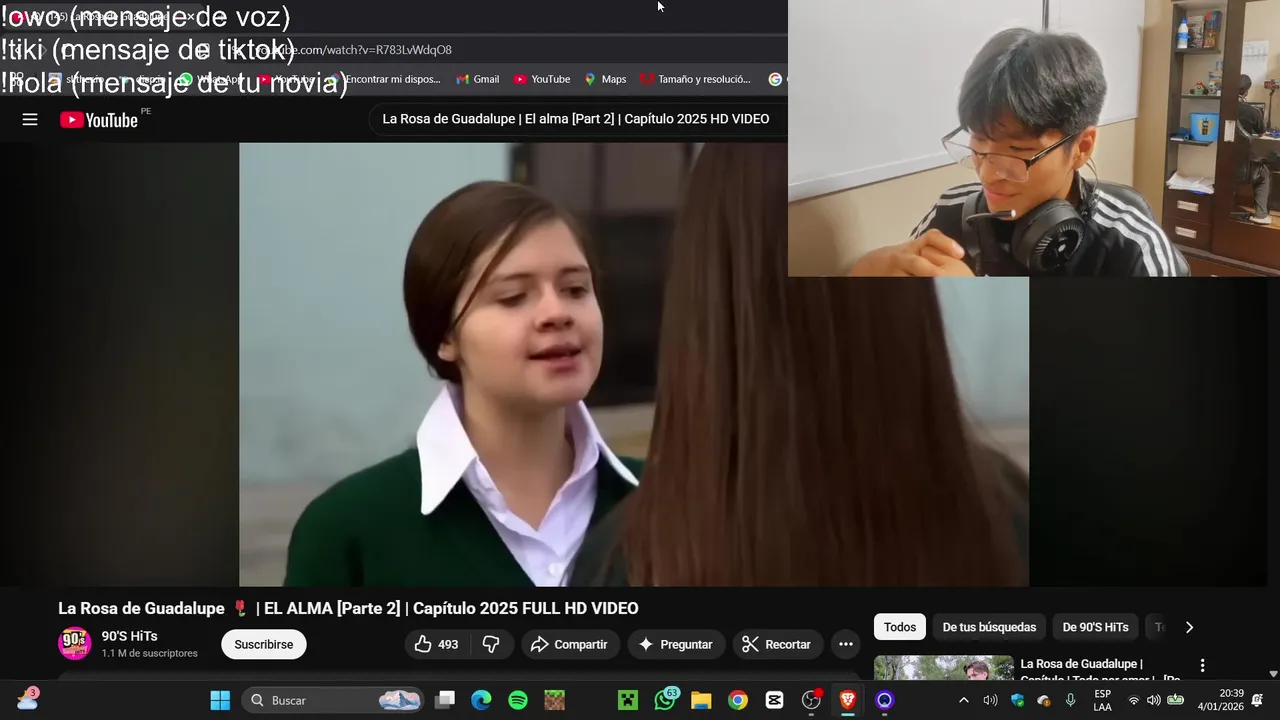Expand hidden system tray icons chevron
This screenshot has height=720, width=1280.
tap(964, 700)
